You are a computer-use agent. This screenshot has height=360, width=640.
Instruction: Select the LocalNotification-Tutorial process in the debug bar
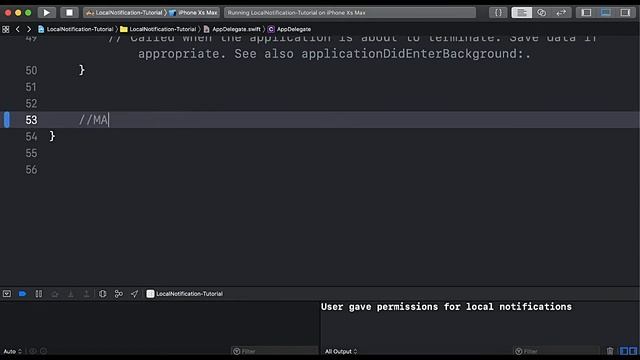[x=184, y=294]
